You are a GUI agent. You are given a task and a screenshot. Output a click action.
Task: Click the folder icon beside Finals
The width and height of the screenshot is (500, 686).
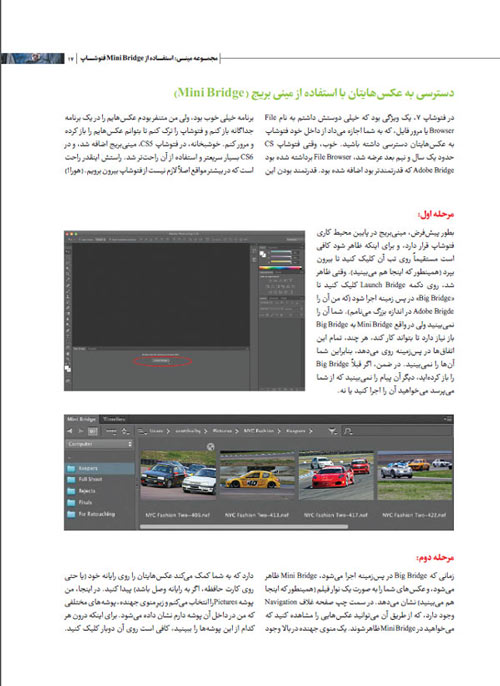click(71, 503)
